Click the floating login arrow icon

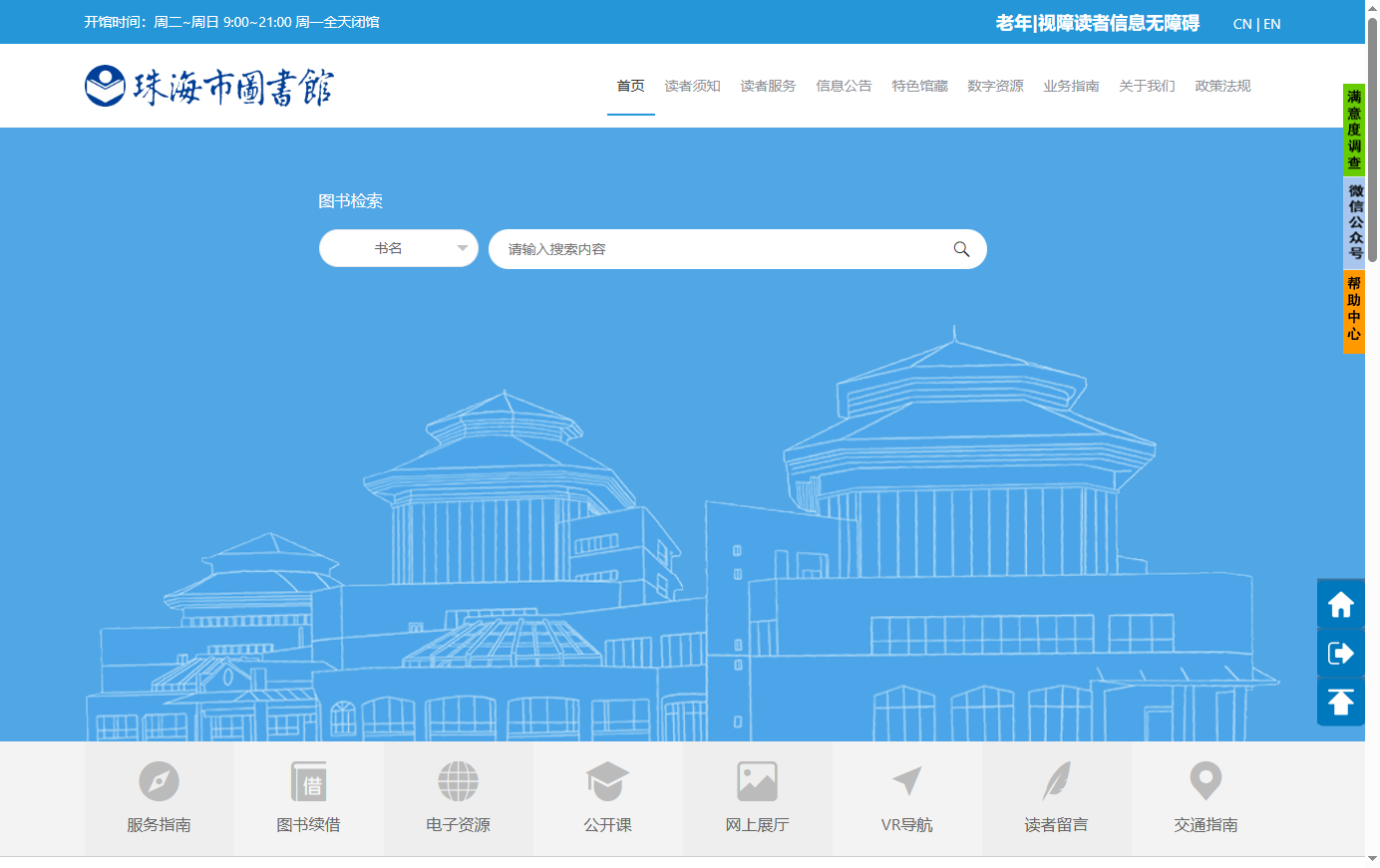pyautogui.click(x=1341, y=653)
